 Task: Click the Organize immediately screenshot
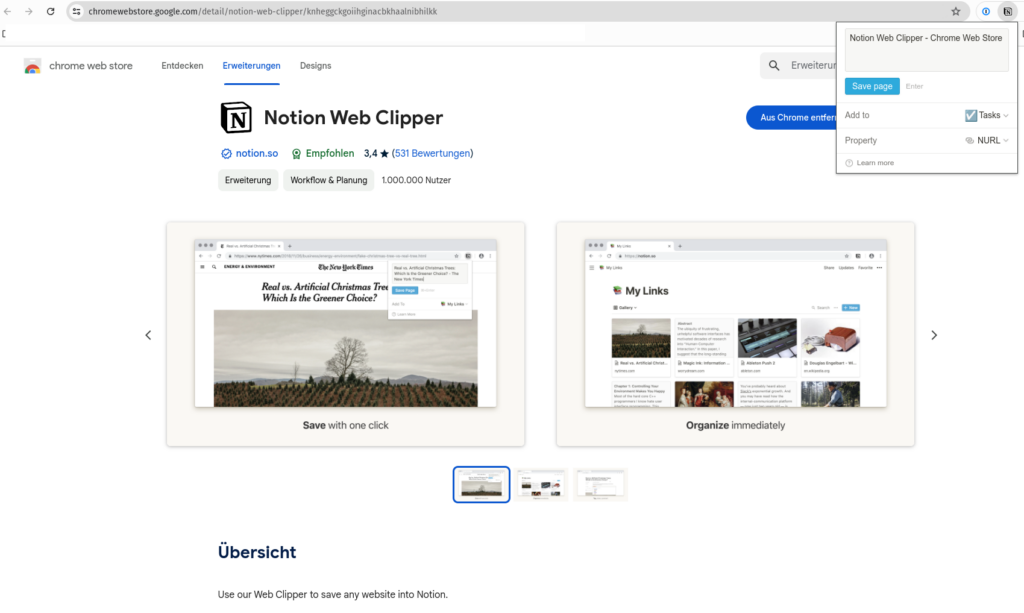tap(735, 334)
